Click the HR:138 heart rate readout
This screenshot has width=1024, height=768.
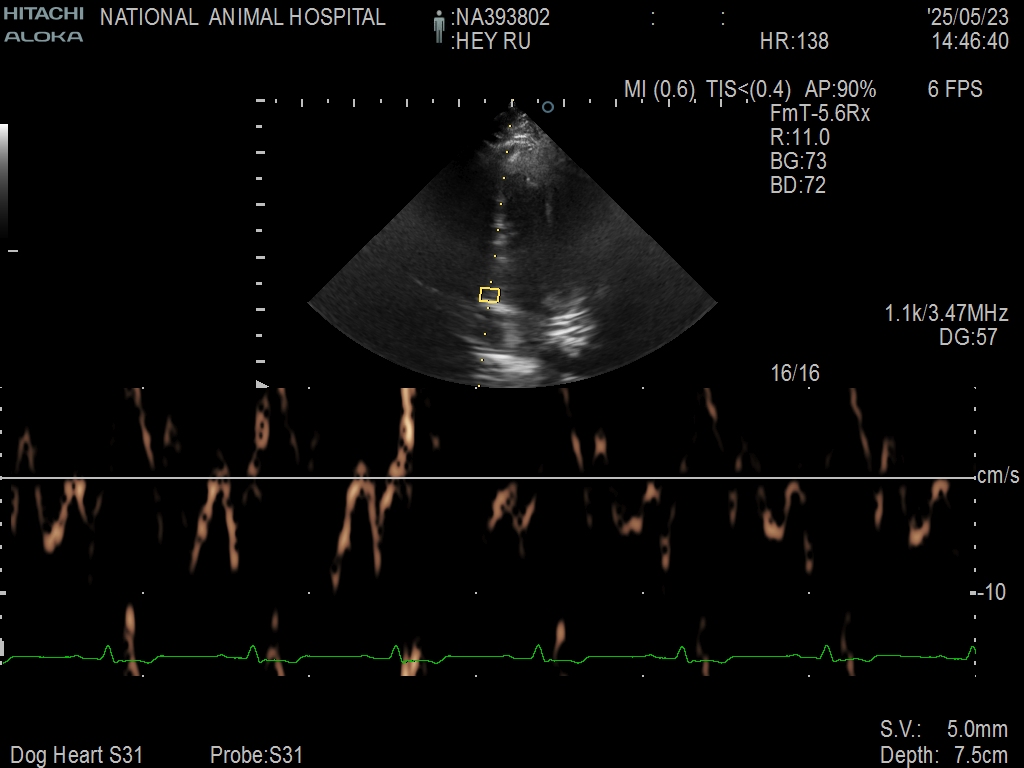[x=794, y=41]
